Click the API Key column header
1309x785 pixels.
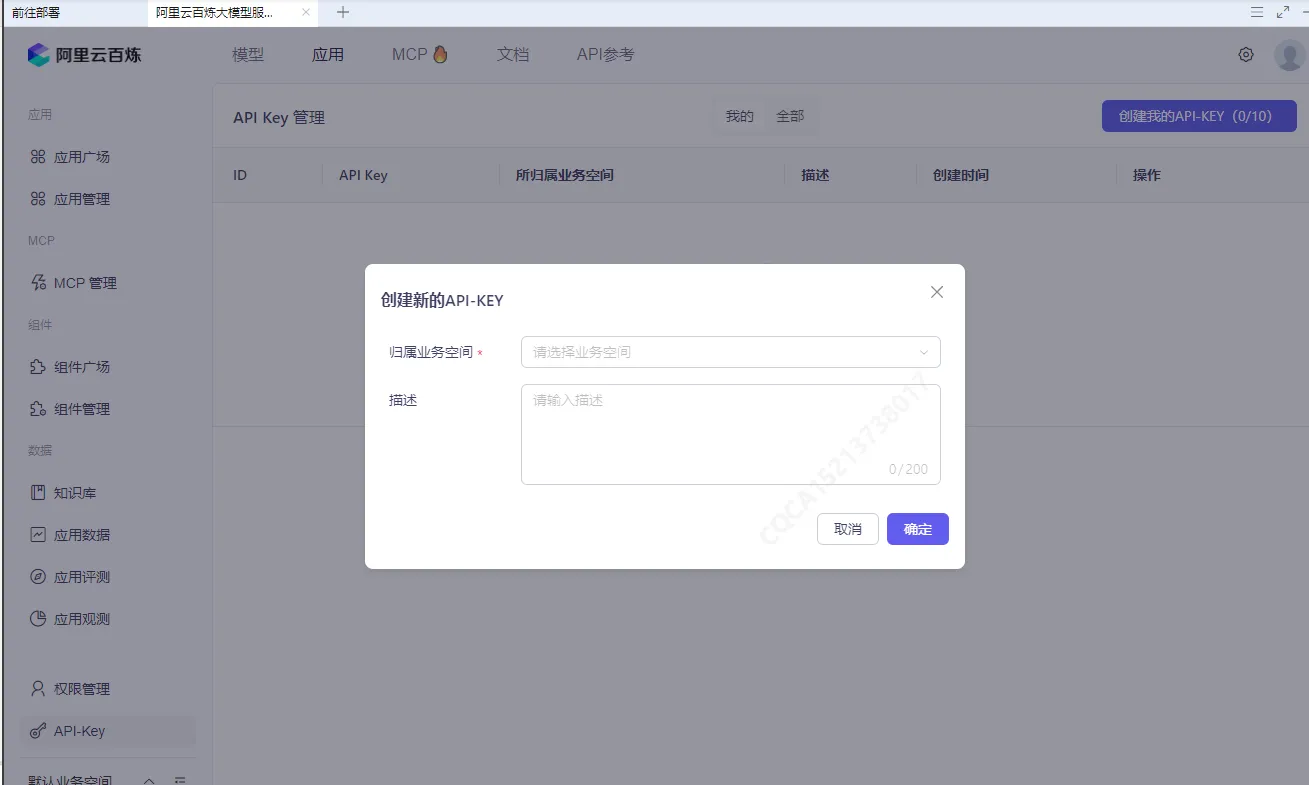point(363,175)
